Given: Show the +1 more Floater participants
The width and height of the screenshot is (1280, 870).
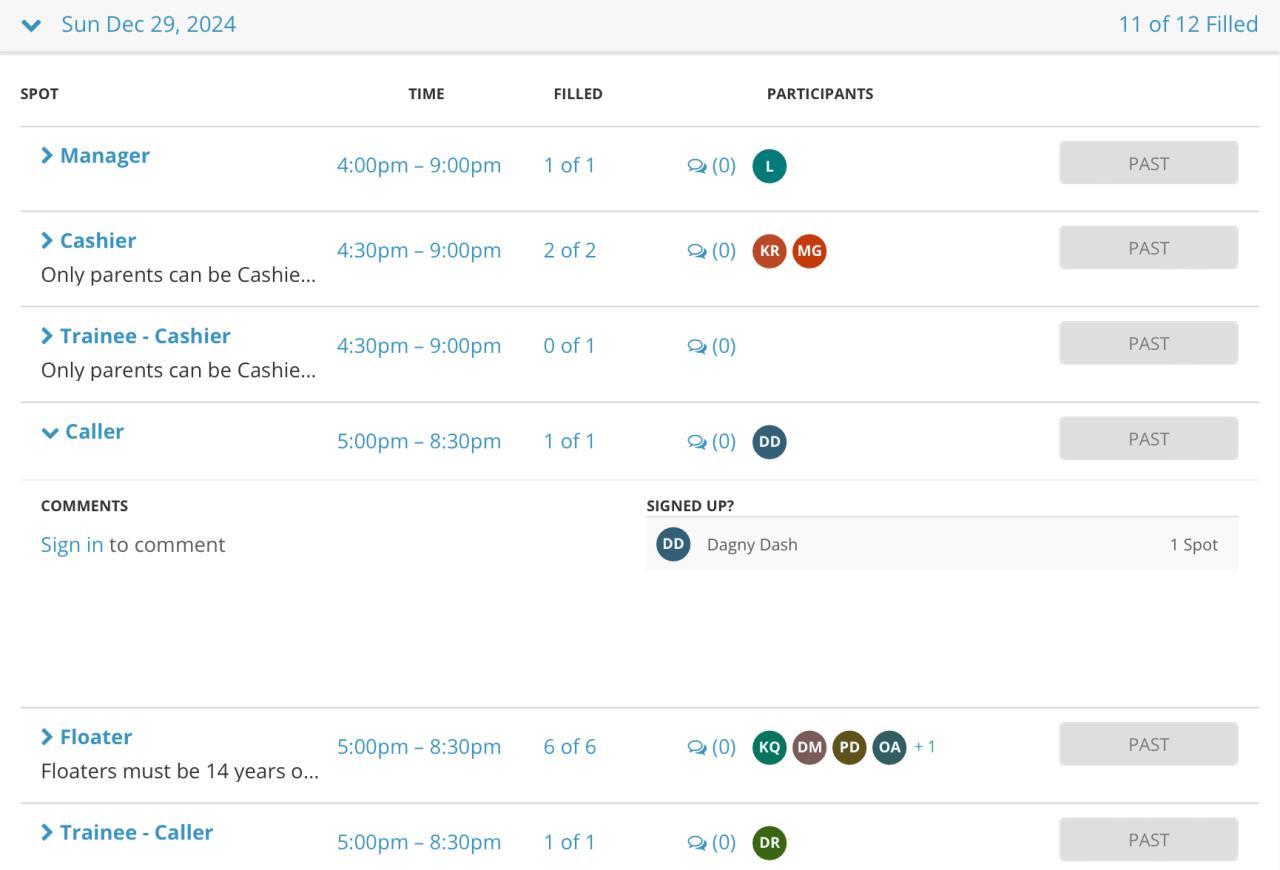Looking at the screenshot, I should (925, 747).
